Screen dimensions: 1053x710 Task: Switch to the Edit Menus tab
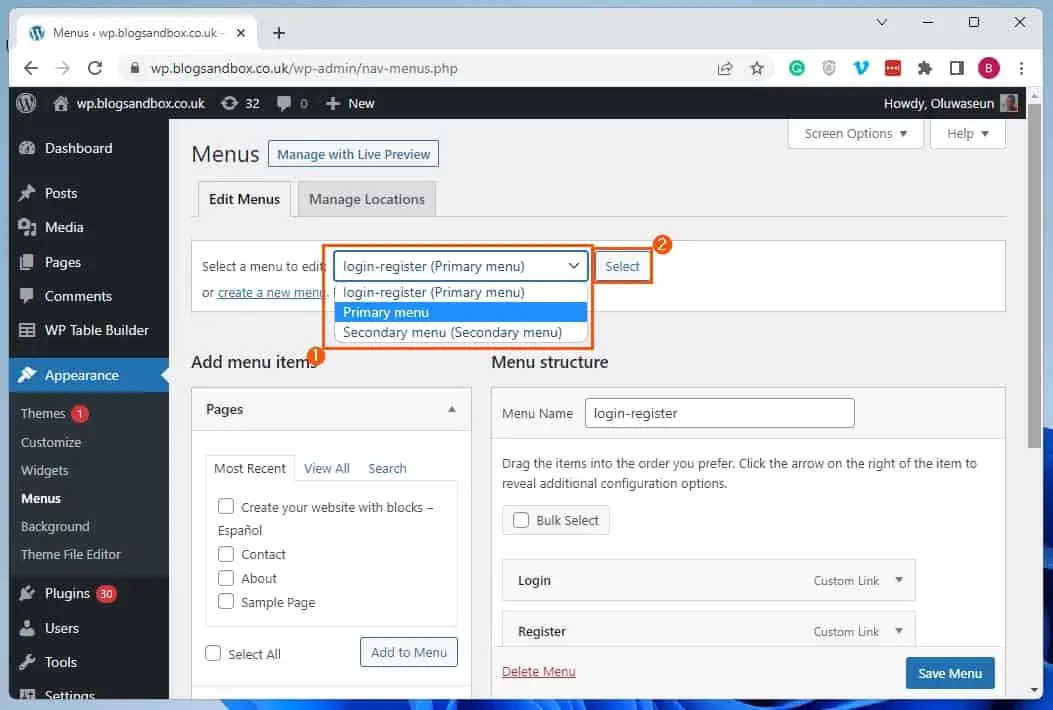[x=244, y=199]
